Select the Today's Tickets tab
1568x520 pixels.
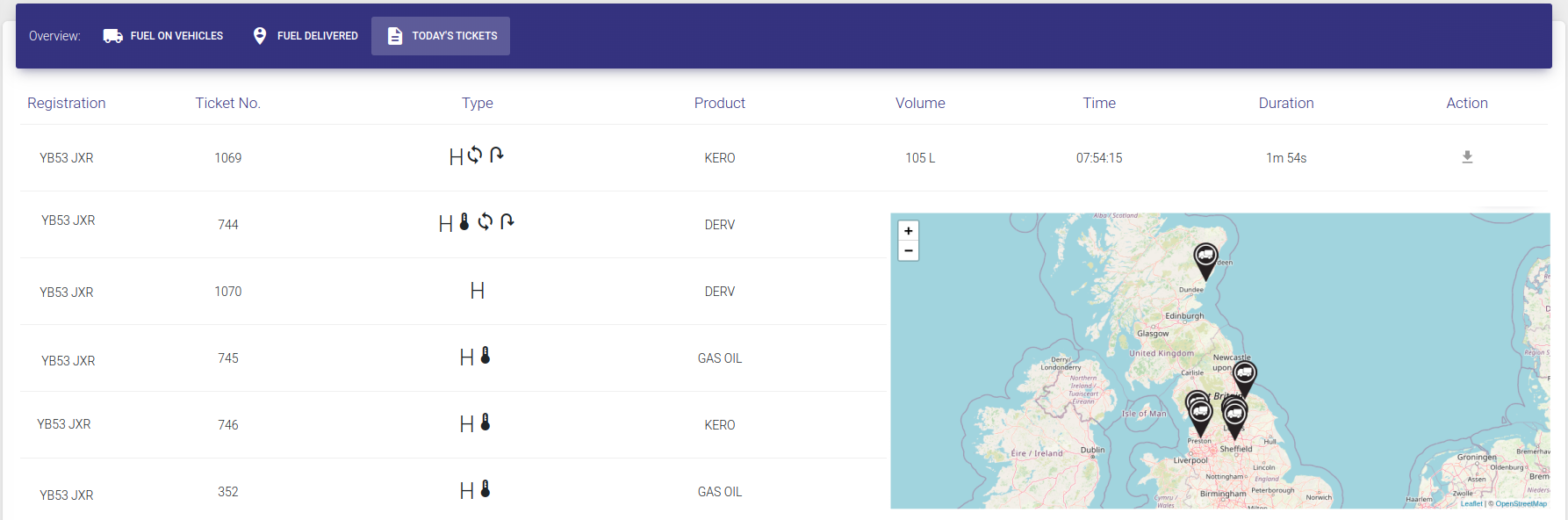coord(441,36)
